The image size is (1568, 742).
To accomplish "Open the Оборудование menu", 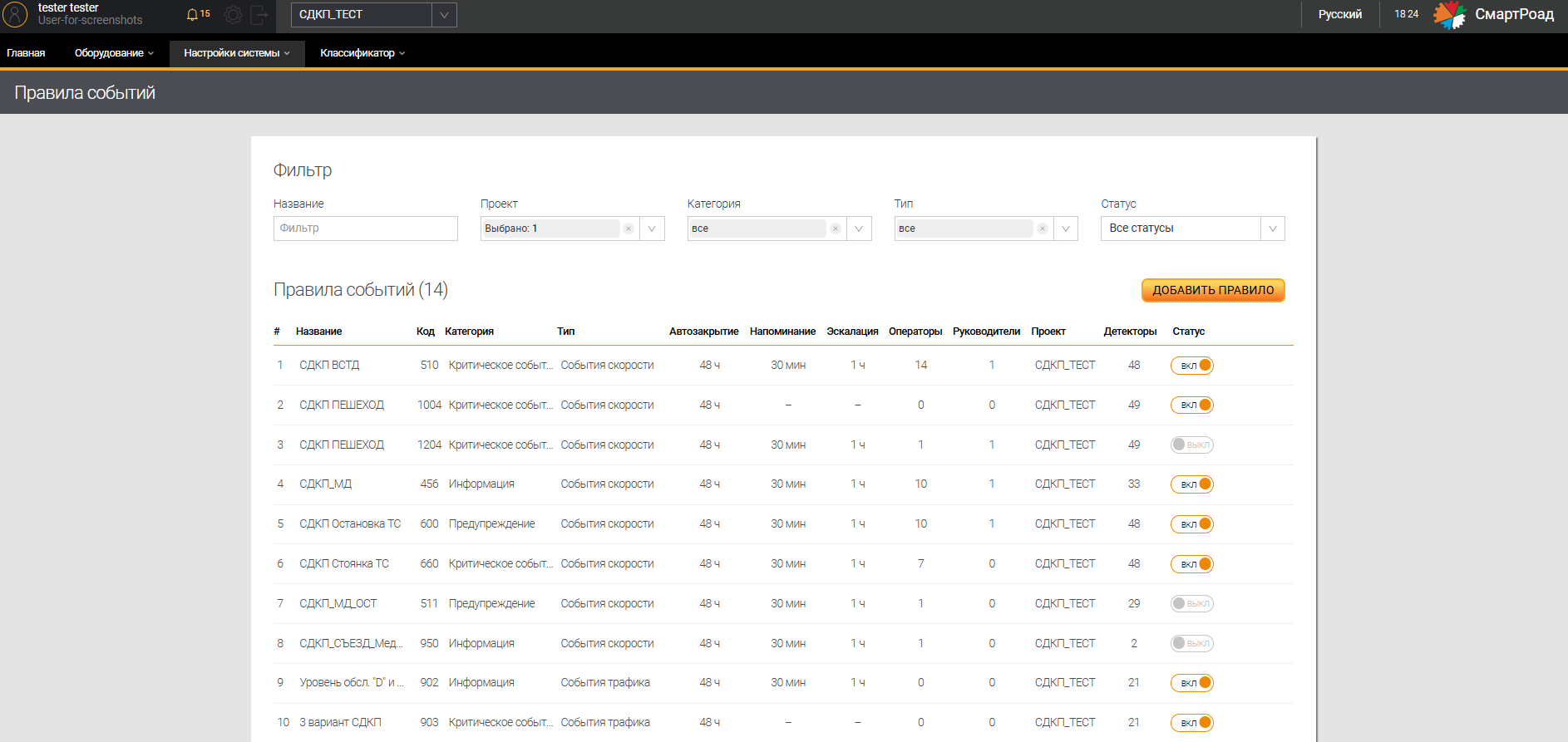I will 114,53.
